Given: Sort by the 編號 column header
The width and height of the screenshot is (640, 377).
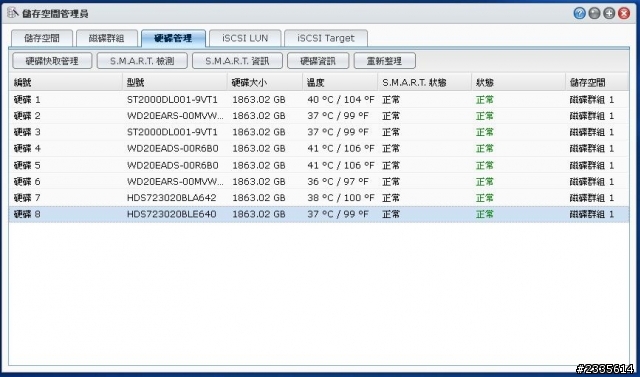Looking at the screenshot, I should [65, 83].
